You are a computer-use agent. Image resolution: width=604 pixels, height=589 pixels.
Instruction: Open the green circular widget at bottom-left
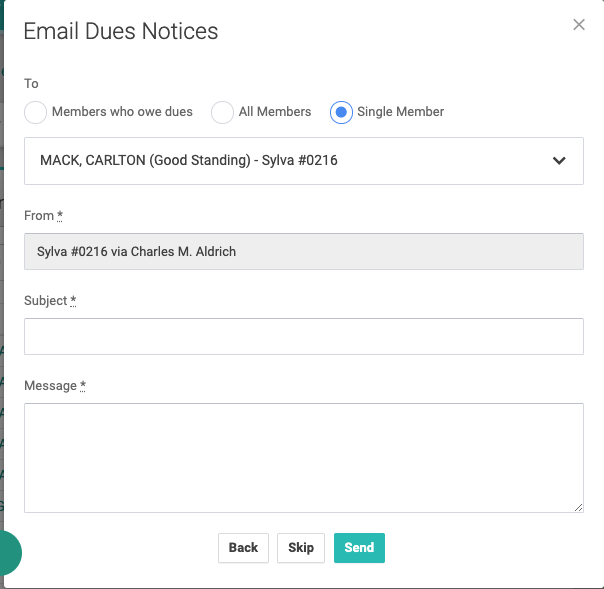(x=6, y=552)
